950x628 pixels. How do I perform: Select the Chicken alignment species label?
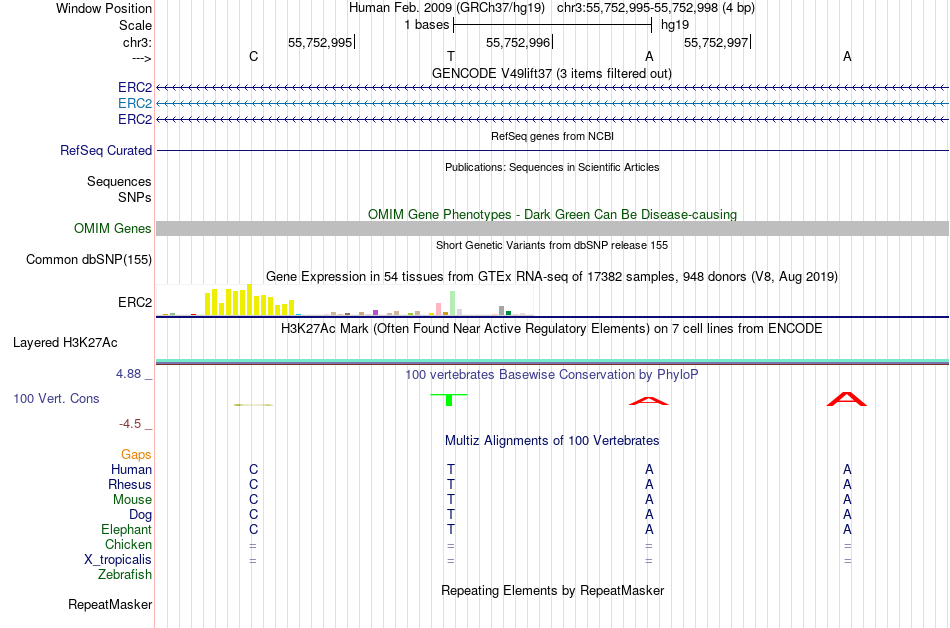(128, 544)
